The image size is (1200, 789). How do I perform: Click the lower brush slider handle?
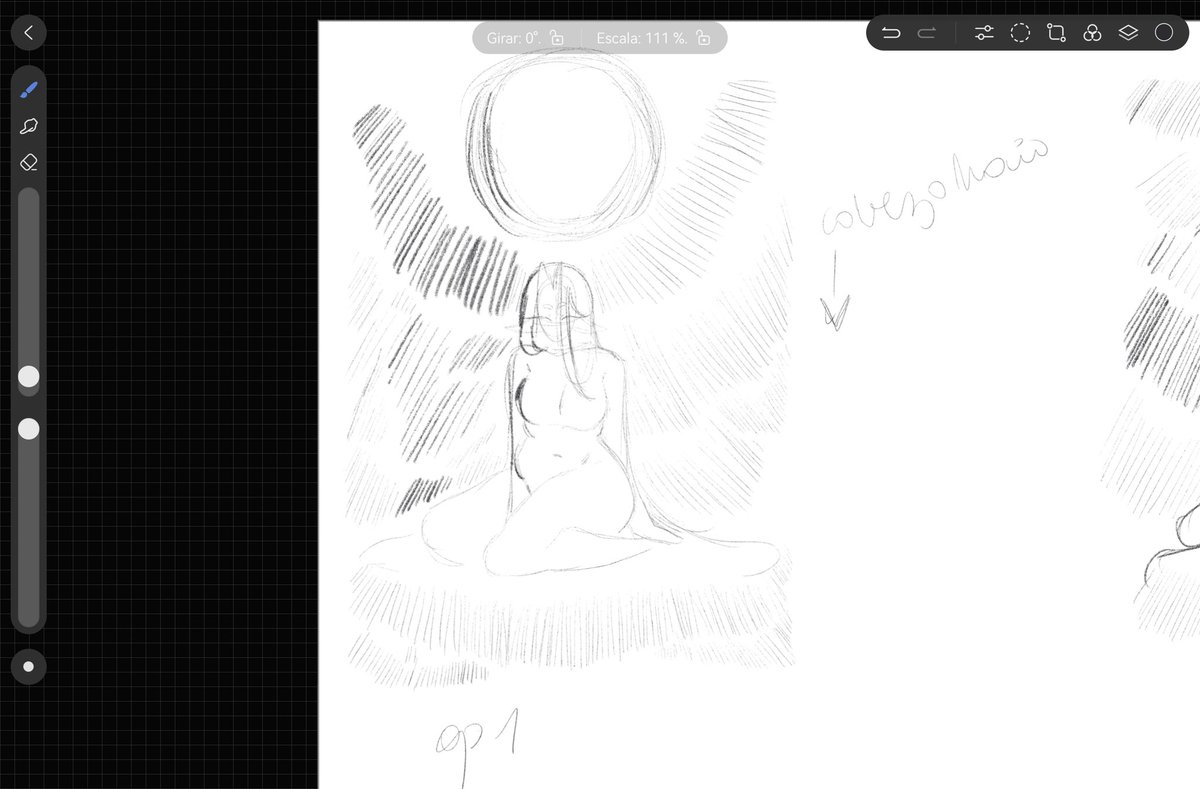pos(29,429)
